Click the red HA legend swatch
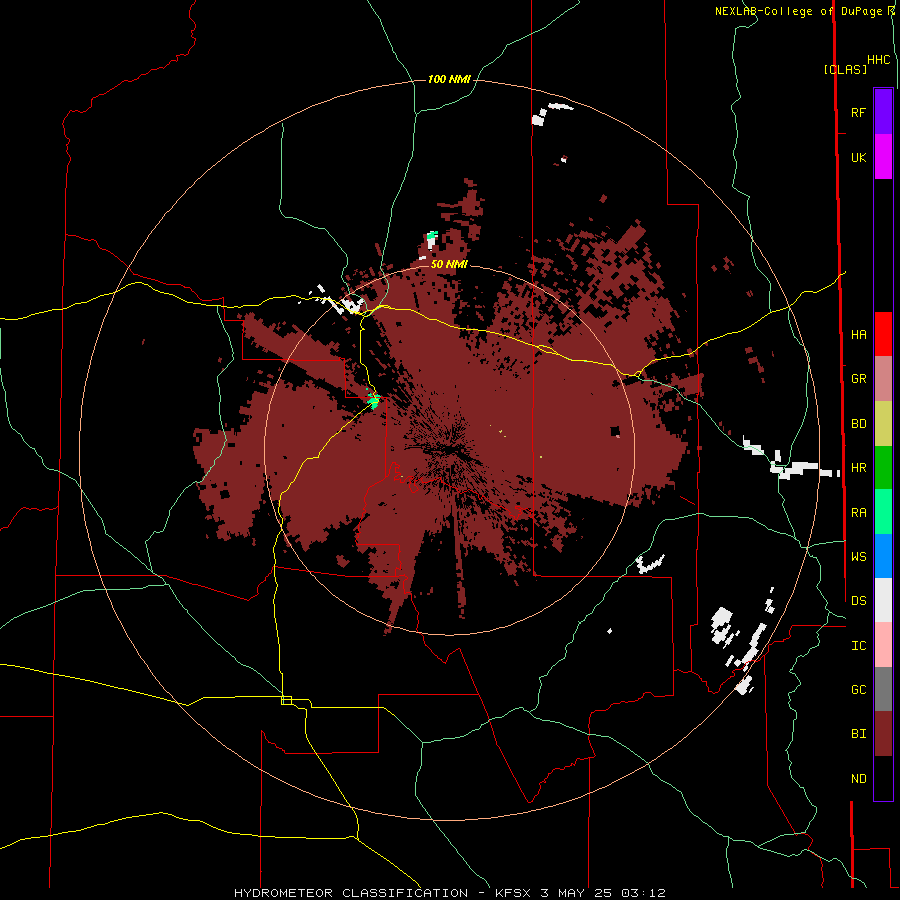This screenshot has height=900, width=900. pos(883,334)
